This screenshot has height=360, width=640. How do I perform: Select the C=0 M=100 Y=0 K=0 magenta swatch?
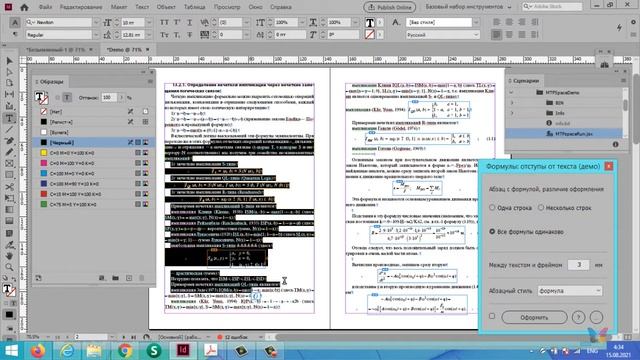click(94, 163)
